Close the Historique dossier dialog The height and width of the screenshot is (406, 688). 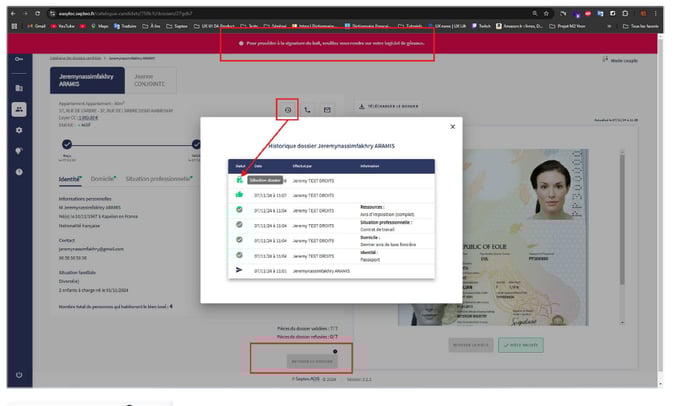[452, 127]
